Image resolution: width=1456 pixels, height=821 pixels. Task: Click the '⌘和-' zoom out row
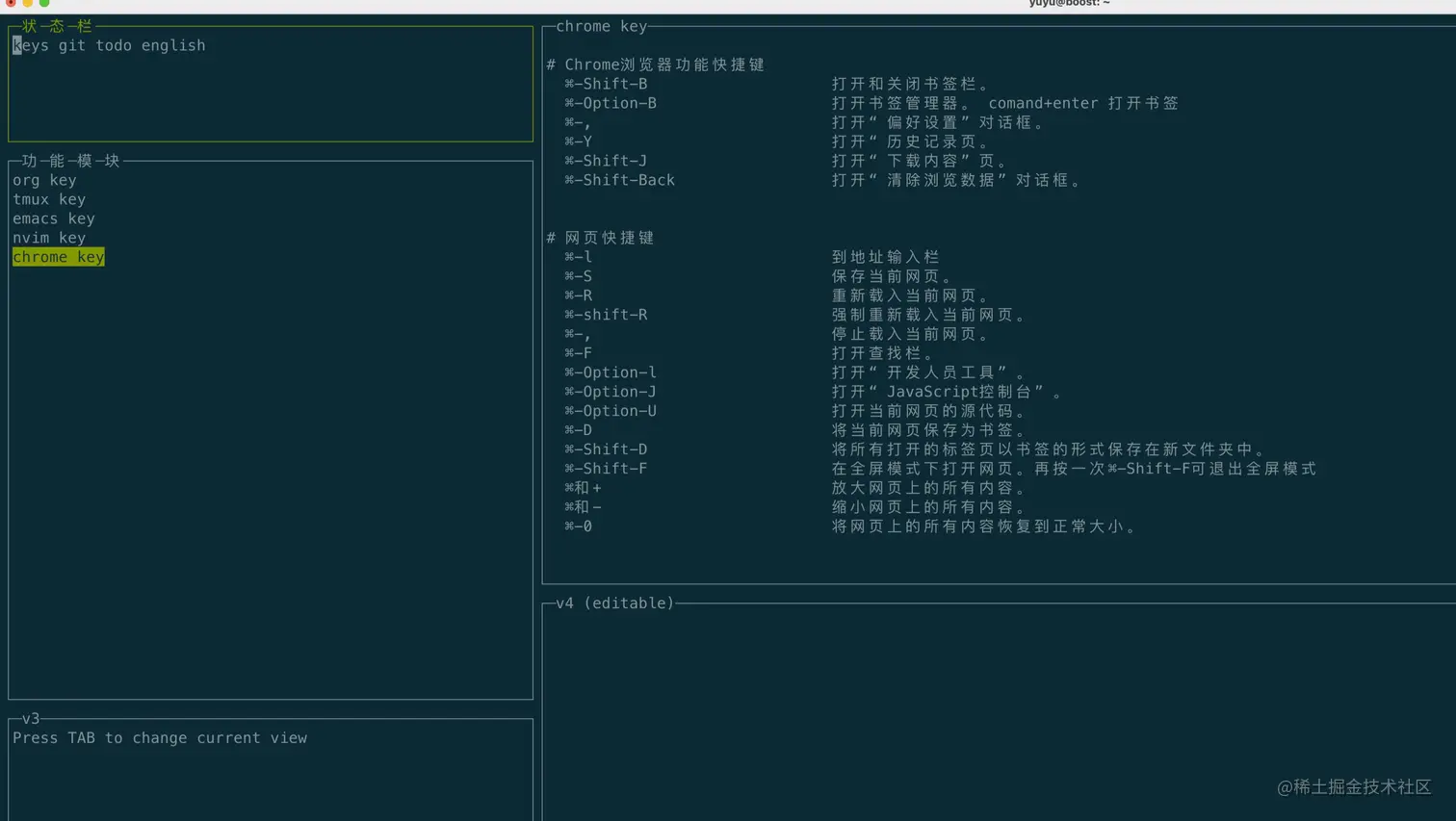click(x=795, y=507)
